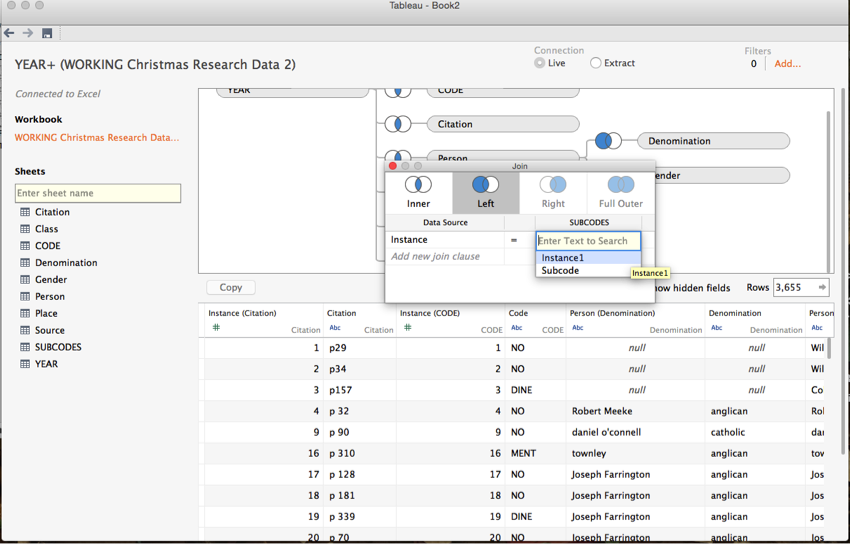Edit the Rows count field
850x544 pixels.
coord(794,287)
